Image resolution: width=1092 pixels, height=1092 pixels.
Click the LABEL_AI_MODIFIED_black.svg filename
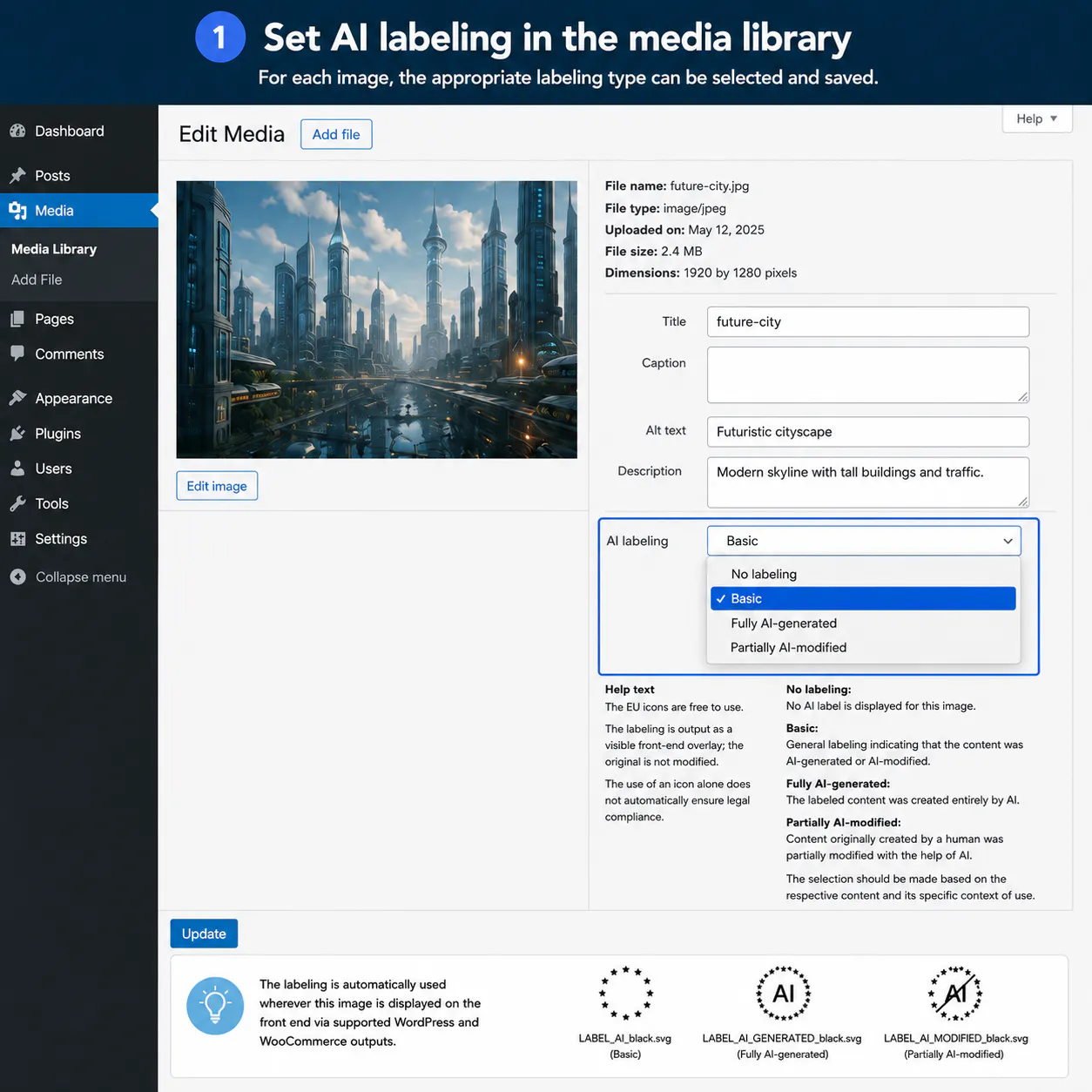point(956,1038)
